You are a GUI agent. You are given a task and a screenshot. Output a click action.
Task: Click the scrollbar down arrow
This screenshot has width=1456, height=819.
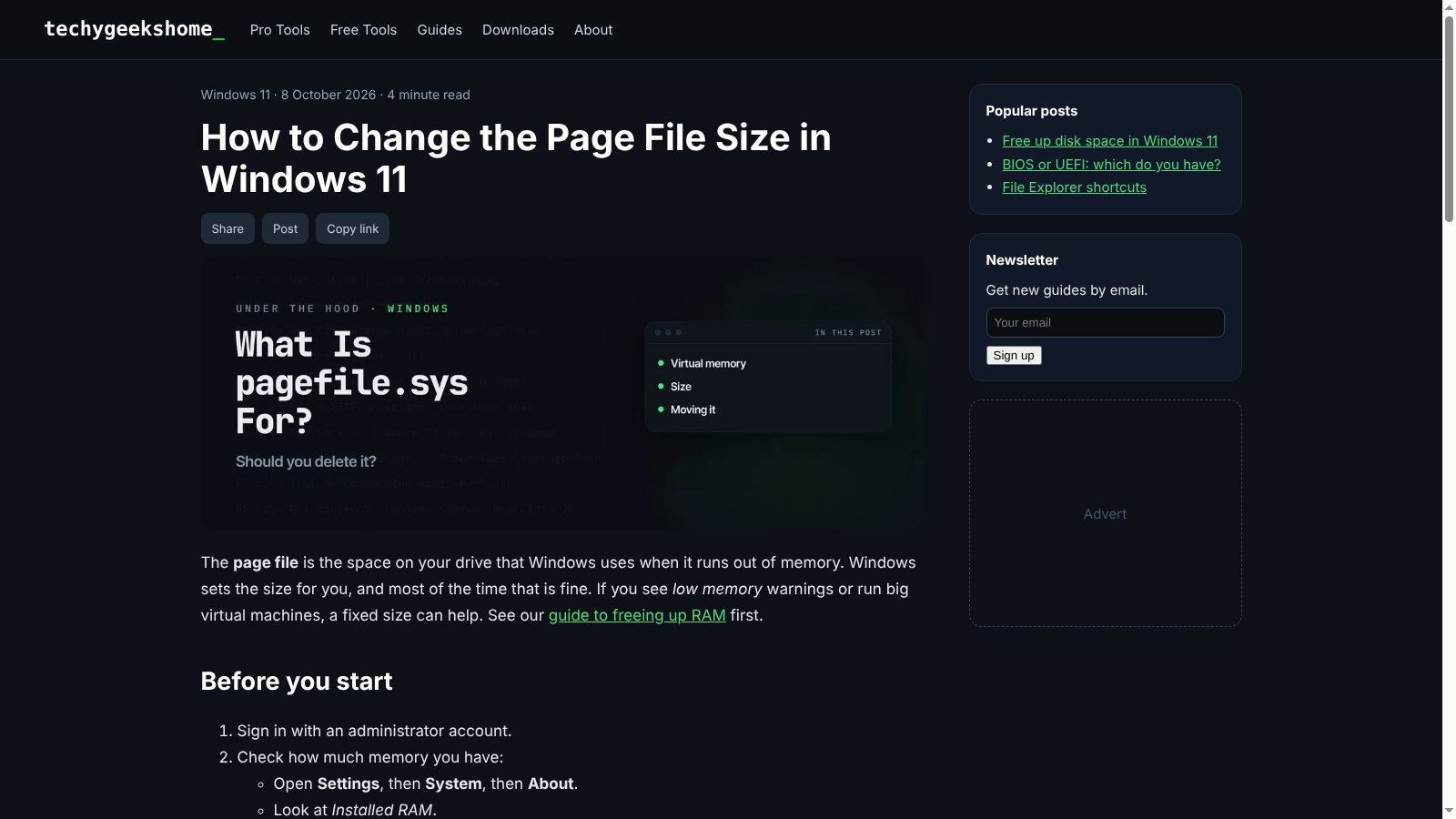1449,811
